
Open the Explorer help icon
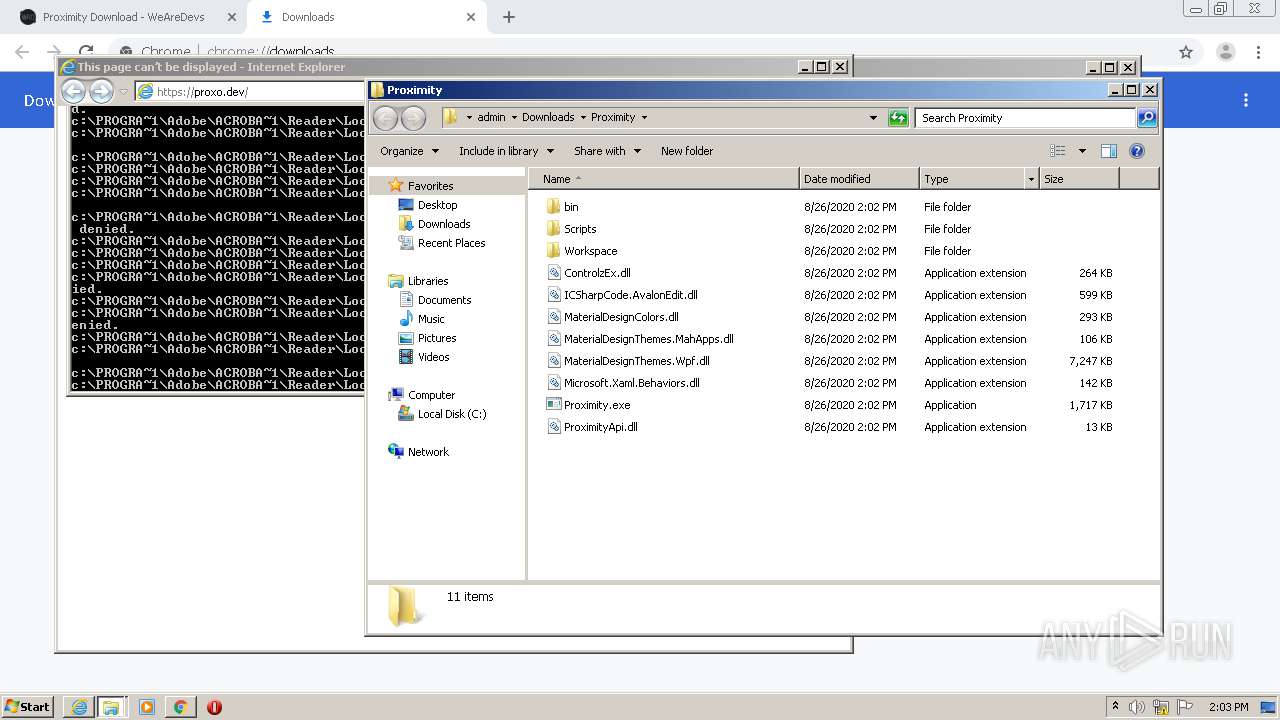point(1136,151)
